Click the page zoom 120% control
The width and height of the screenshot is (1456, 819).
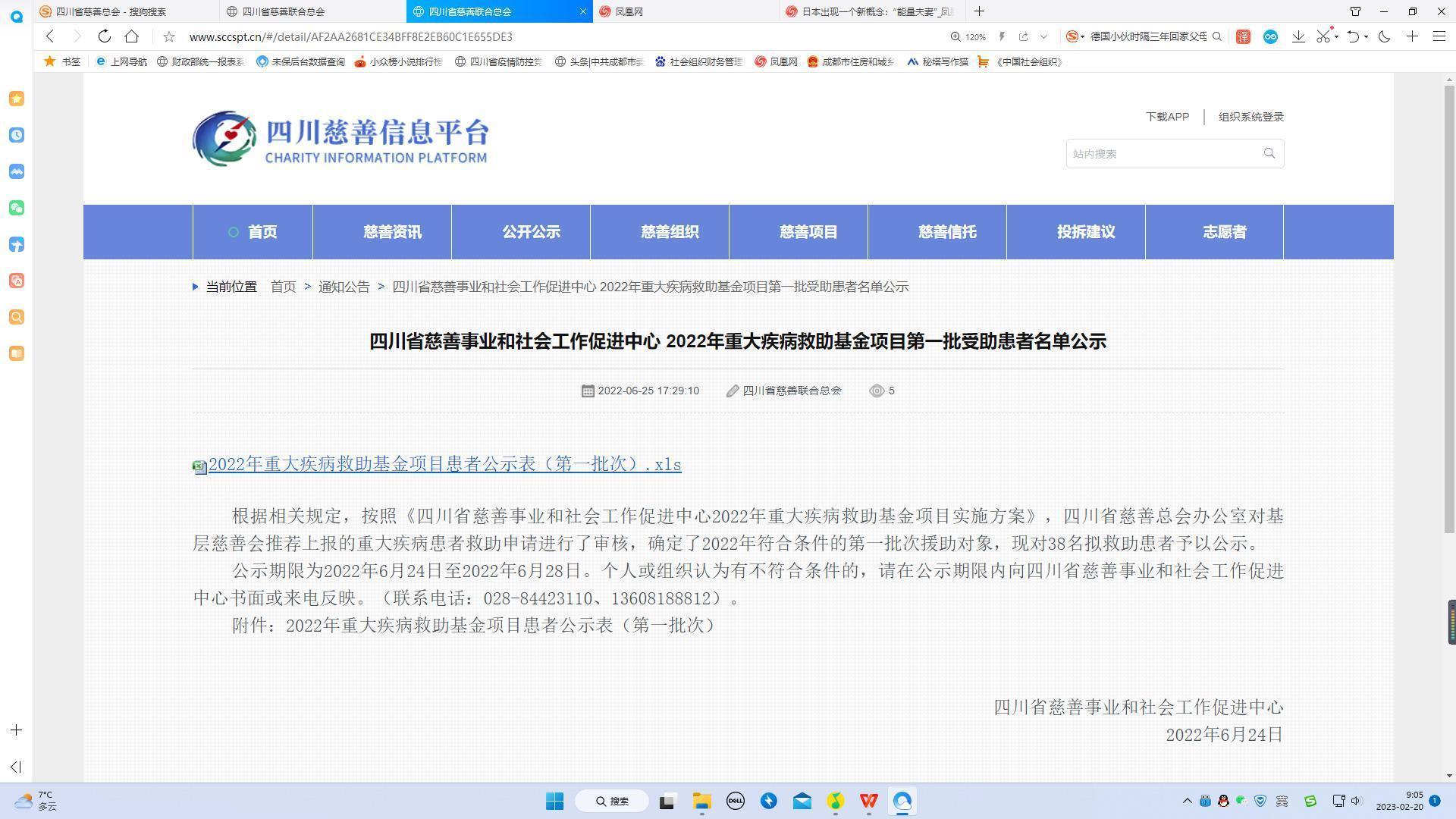pos(968,36)
